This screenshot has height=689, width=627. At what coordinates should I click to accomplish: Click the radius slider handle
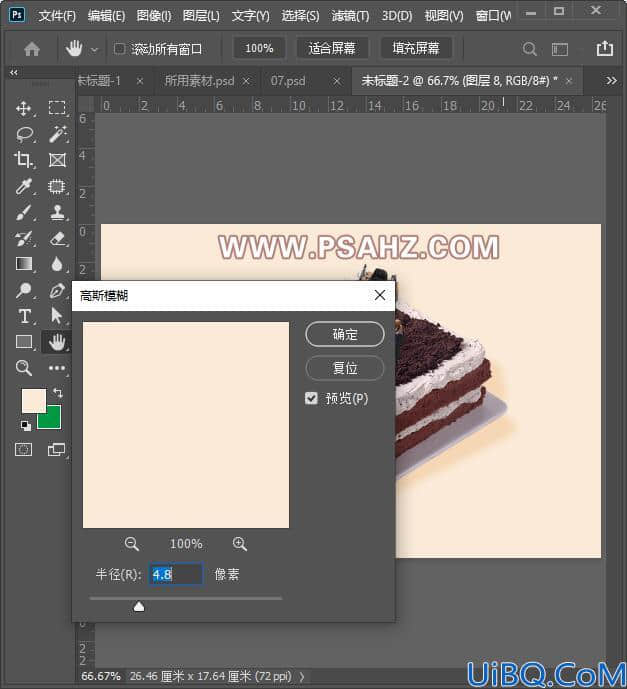point(139,607)
